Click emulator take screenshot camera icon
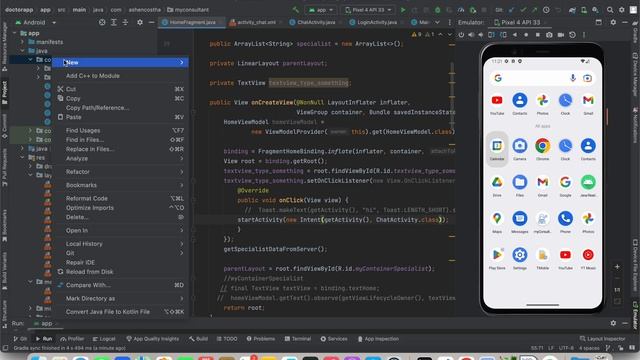The image size is (640, 360). [x=549, y=35]
